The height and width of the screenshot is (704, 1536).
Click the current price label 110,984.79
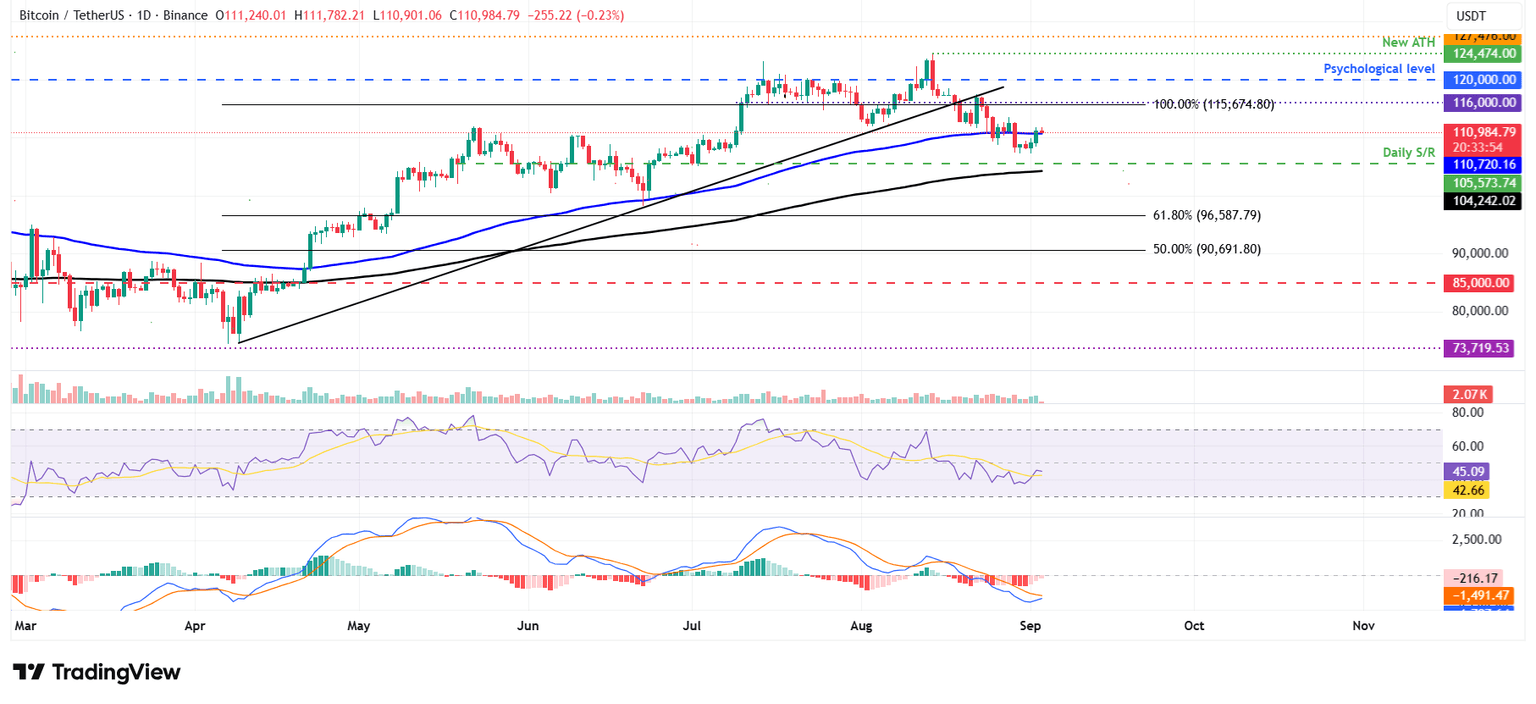[x=1484, y=132]
